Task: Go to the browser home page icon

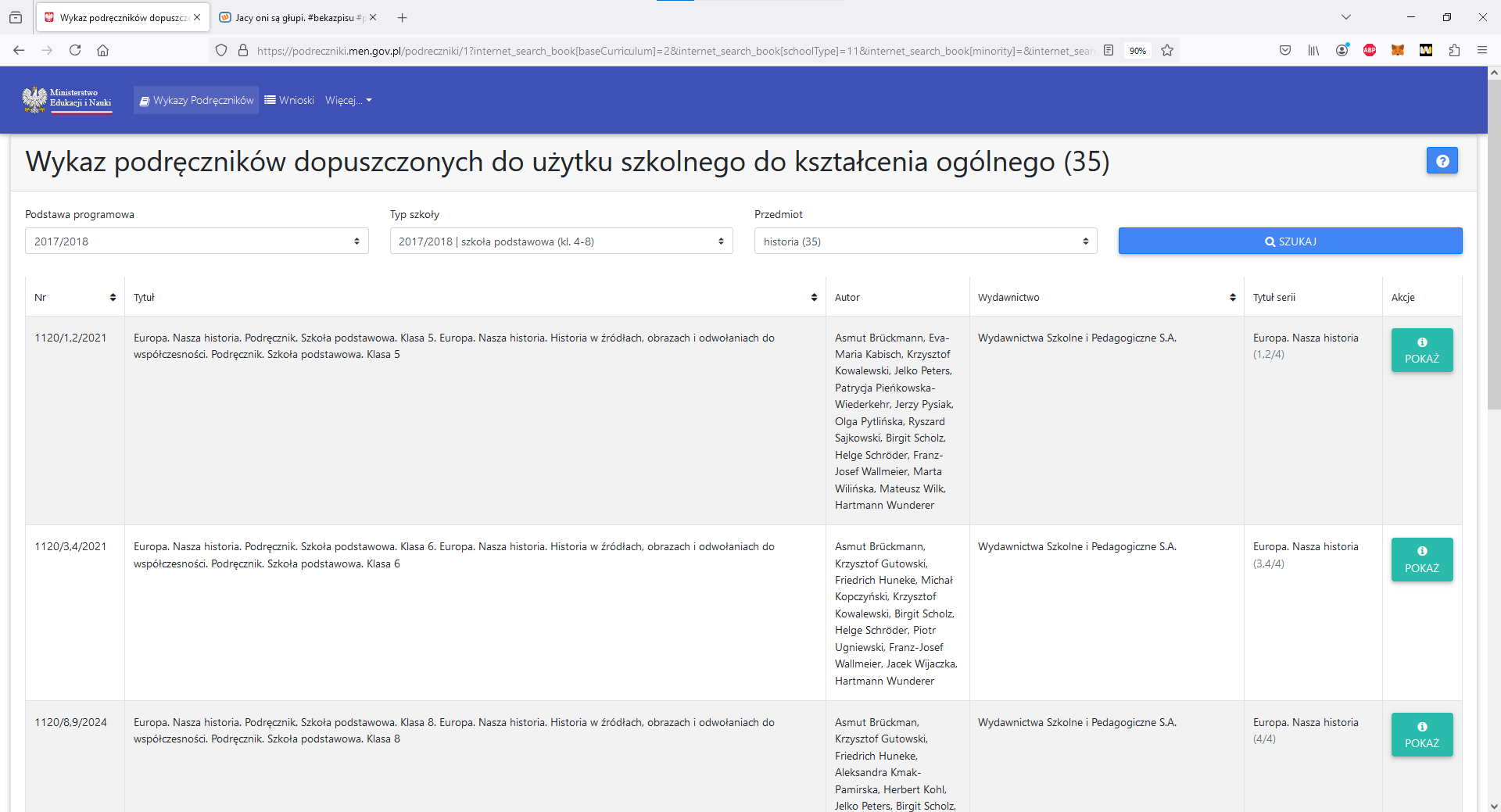Action: point(102,50)
